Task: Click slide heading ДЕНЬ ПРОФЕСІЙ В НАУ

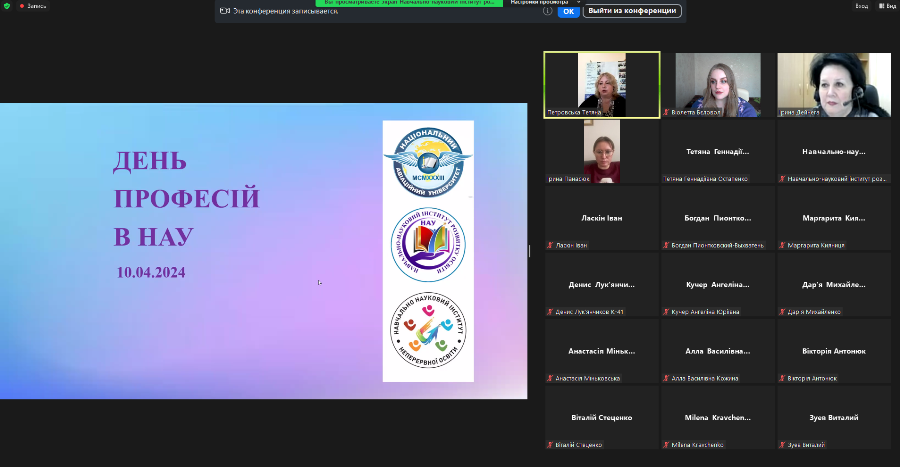Action: 187,199
